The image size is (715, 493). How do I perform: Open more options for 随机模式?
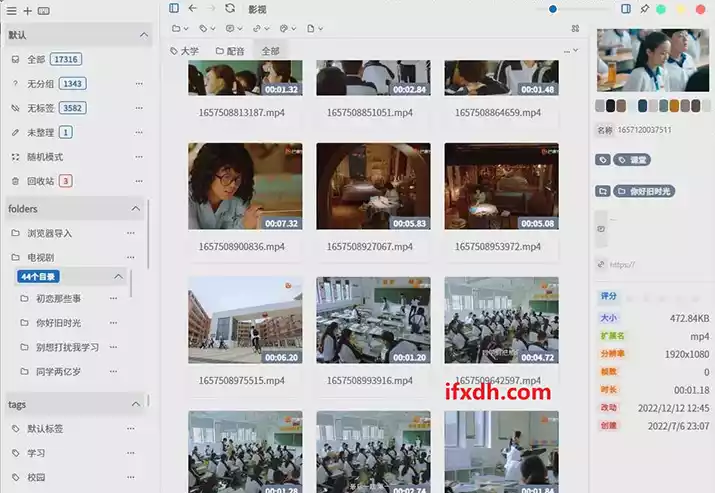pos(139,157)
